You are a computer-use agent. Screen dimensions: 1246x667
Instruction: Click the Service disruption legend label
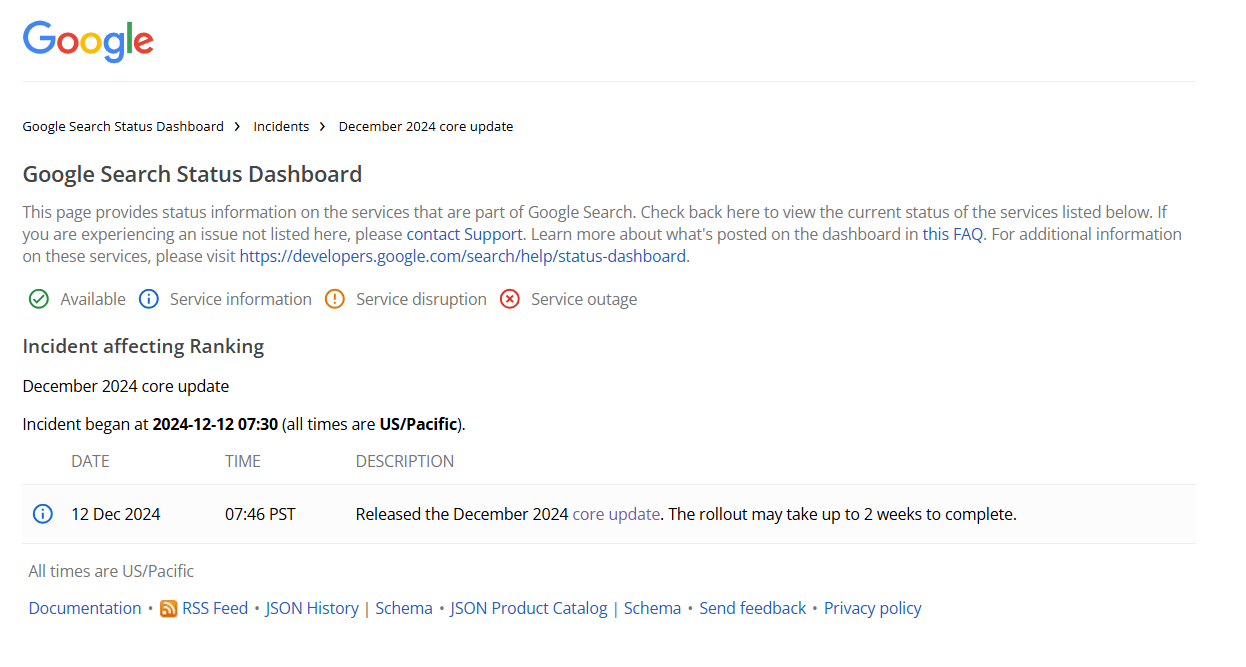[x=421, y=299]
